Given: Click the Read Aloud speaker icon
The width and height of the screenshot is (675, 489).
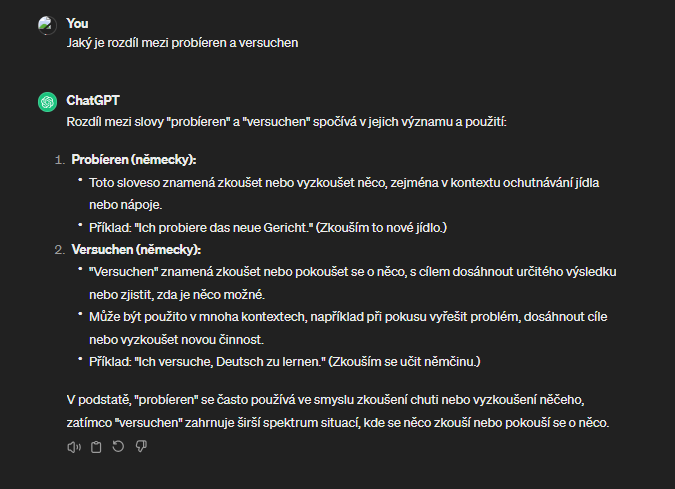Looking at the screenshot, I should coord(73,447).
